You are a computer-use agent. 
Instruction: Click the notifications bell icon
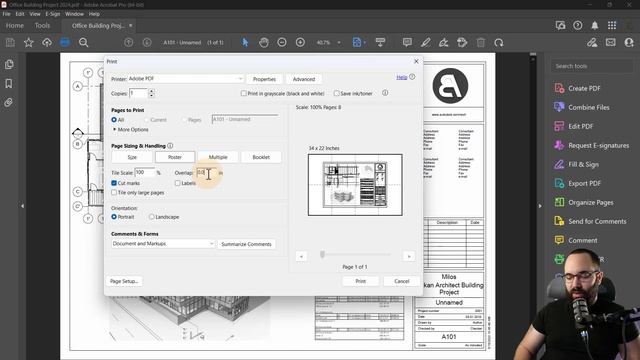click(595, 25)
